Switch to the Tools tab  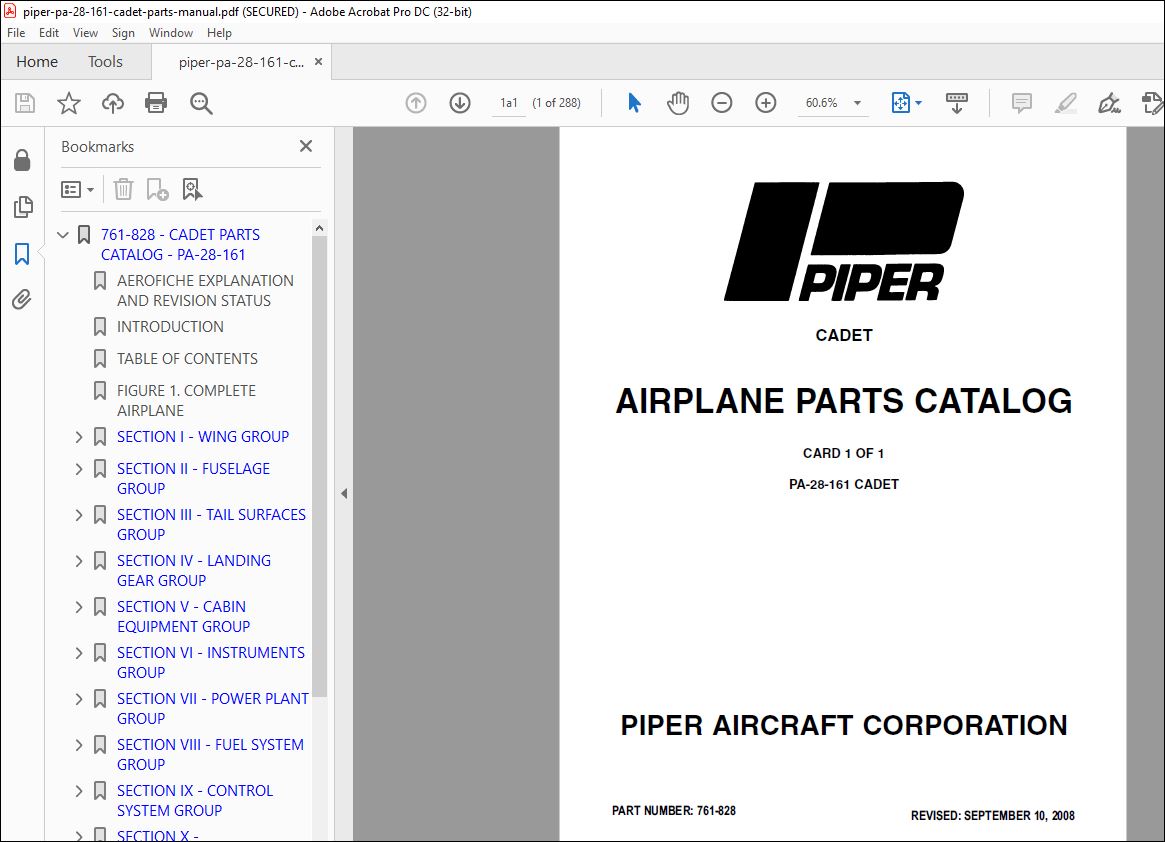pyautogui.click(x=106, y=62)
